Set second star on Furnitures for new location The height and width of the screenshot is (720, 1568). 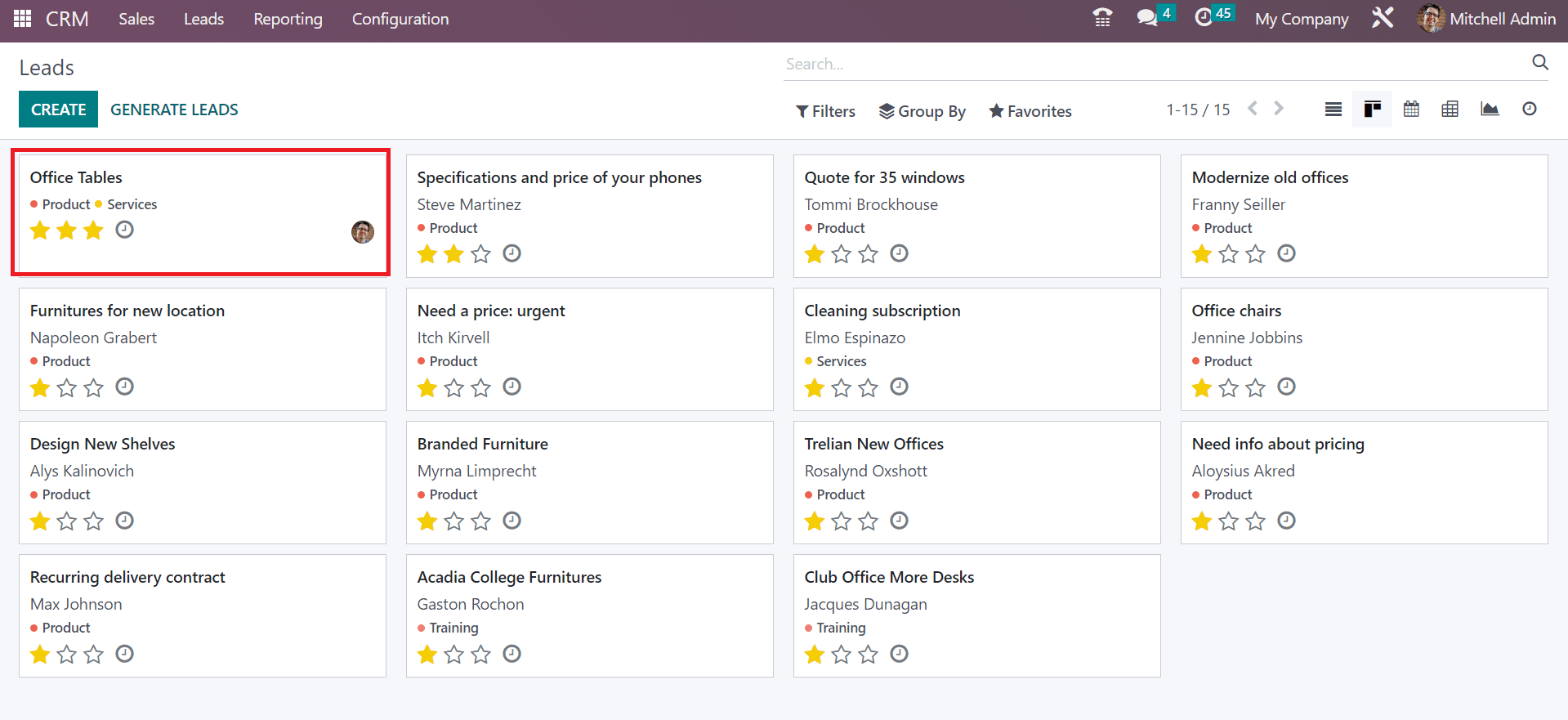[x=67, y=387]
